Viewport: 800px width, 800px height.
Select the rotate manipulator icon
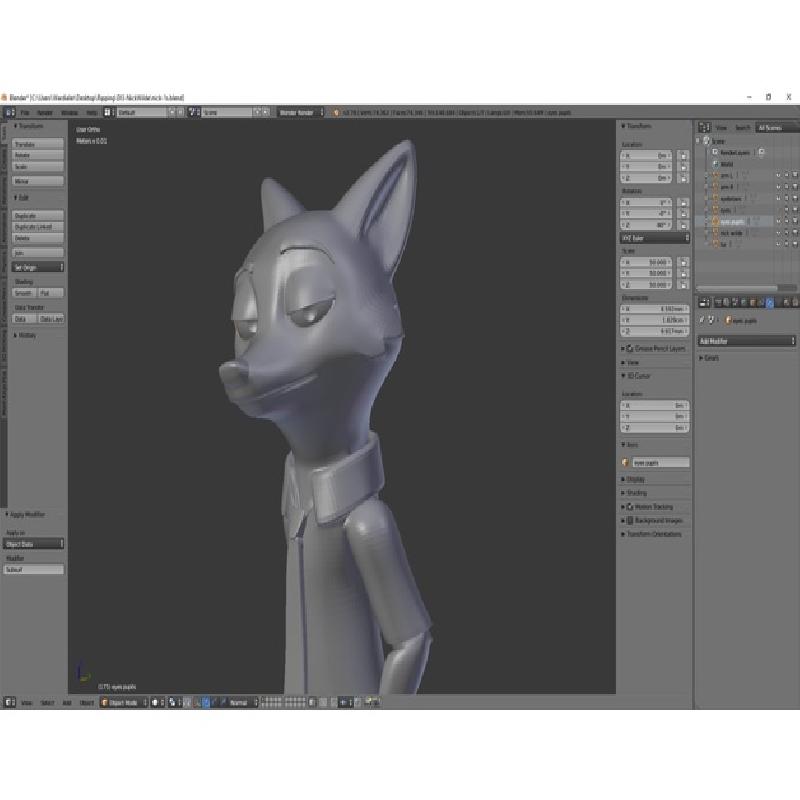[x=214, y=703]
